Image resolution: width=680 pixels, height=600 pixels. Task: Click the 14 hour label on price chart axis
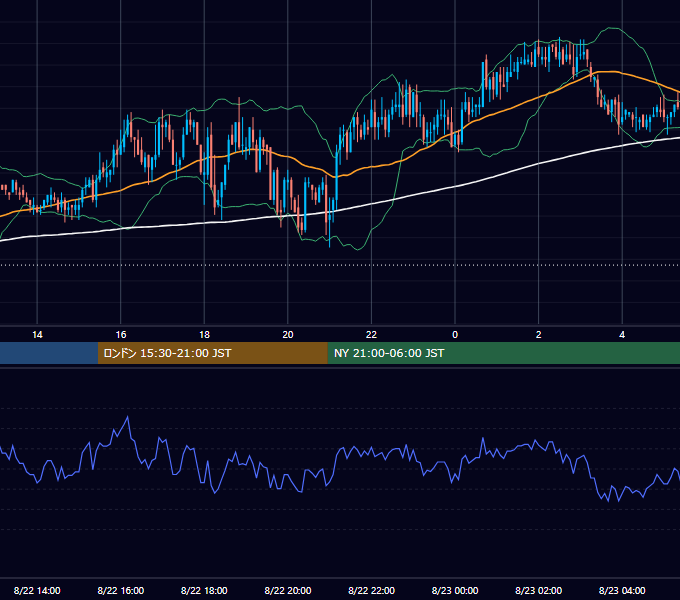(x=37, y=335)
